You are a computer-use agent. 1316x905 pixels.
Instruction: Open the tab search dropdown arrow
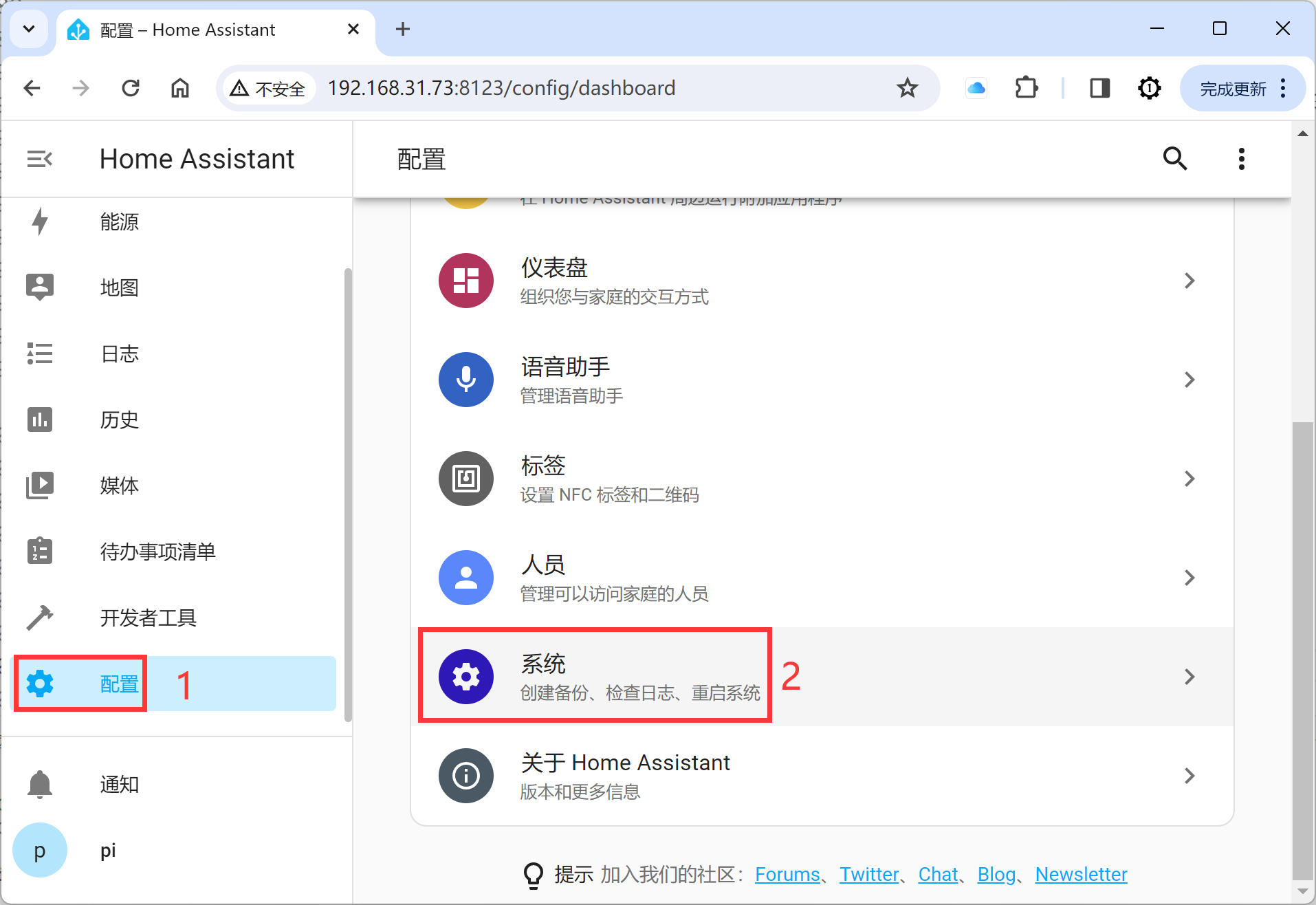tap(29, 29)
